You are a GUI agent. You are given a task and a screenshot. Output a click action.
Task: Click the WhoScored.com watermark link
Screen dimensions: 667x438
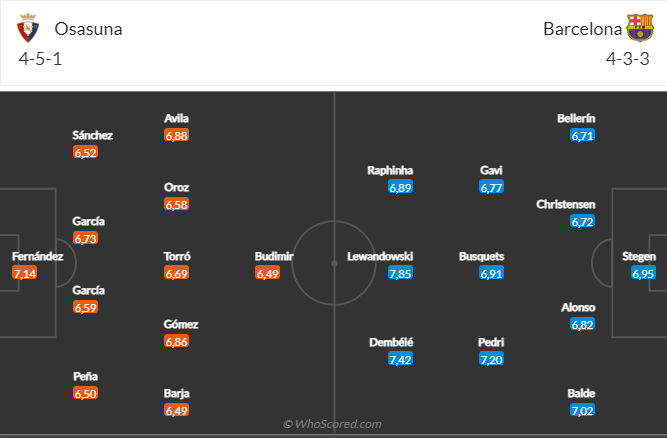[x=333, y=424]
